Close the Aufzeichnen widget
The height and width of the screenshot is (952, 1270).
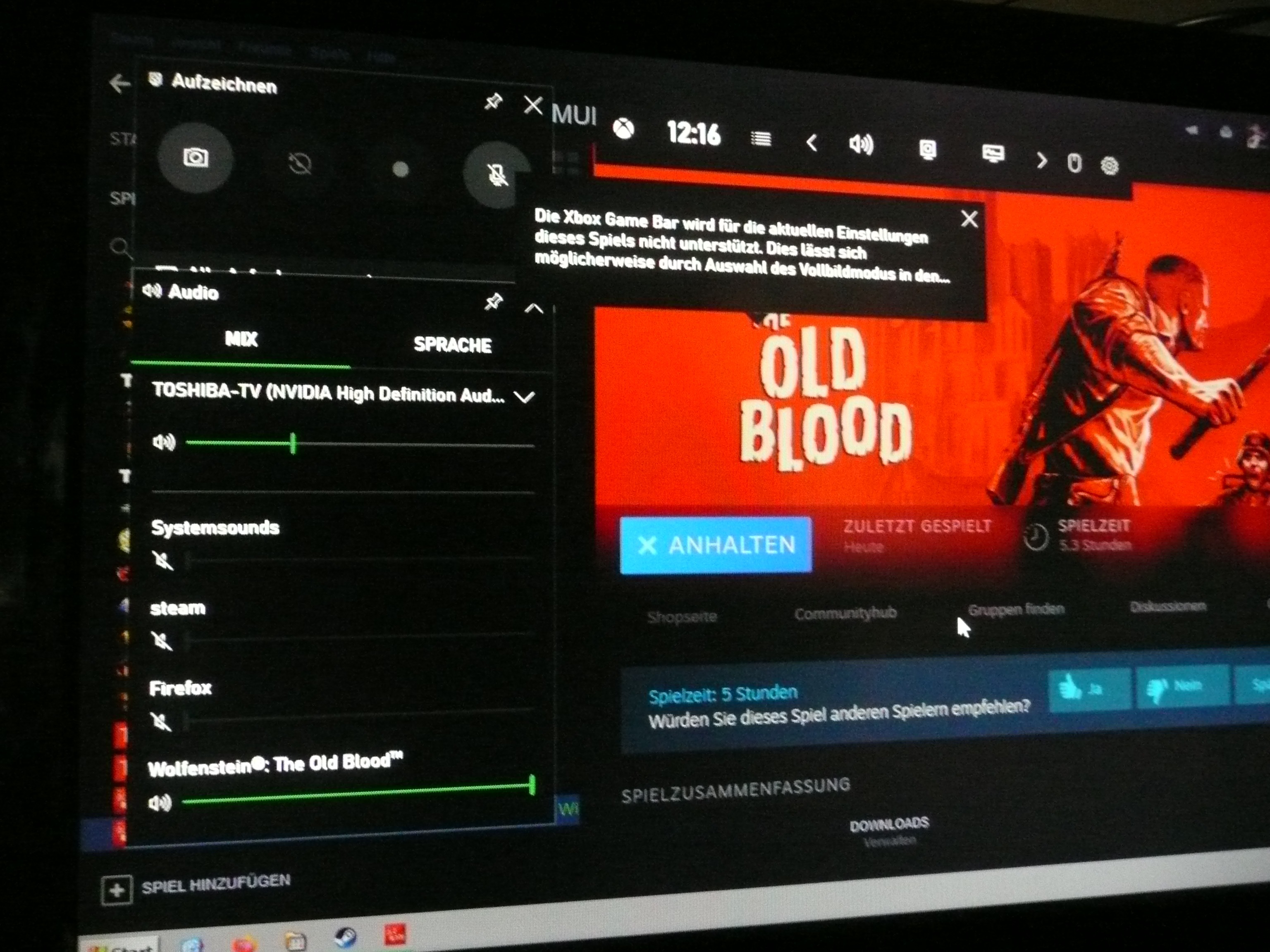(533, 105)
